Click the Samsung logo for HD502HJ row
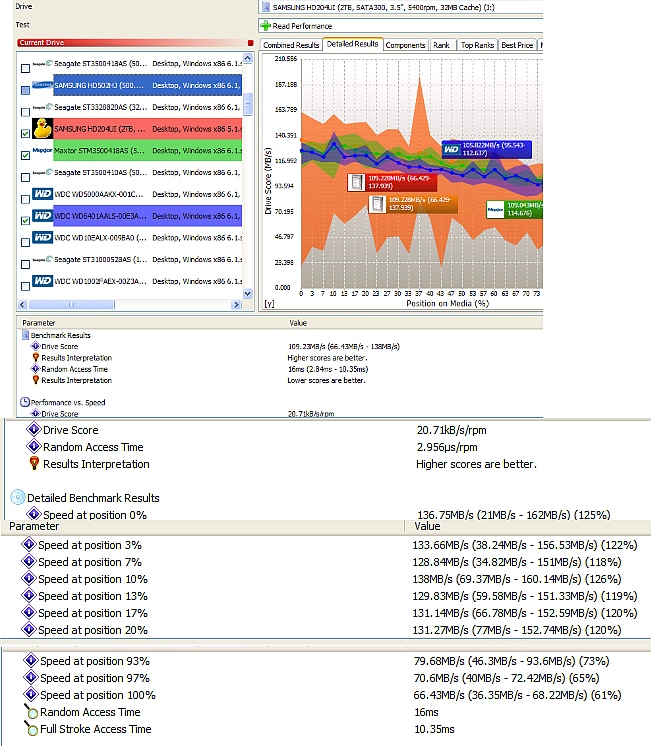 (42, 85)
